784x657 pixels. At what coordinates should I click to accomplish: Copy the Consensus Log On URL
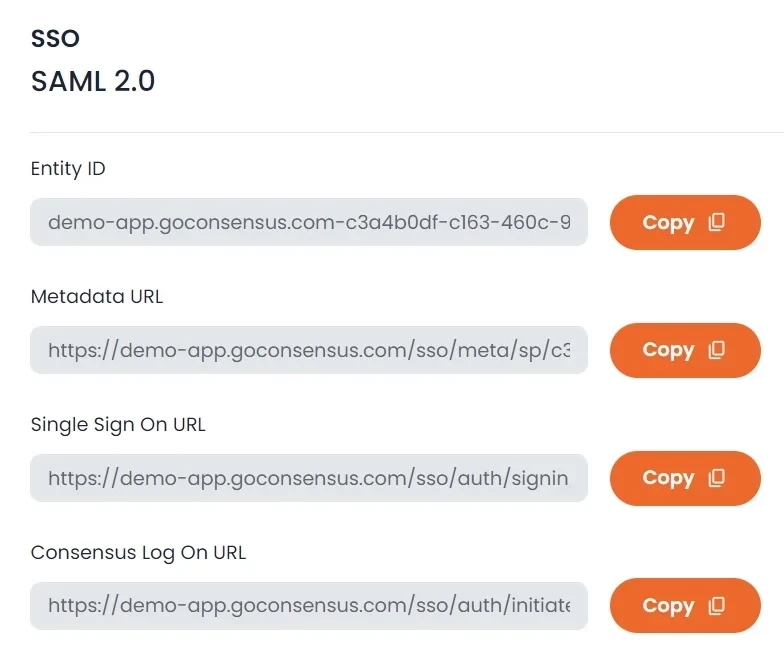pos(685,606)
